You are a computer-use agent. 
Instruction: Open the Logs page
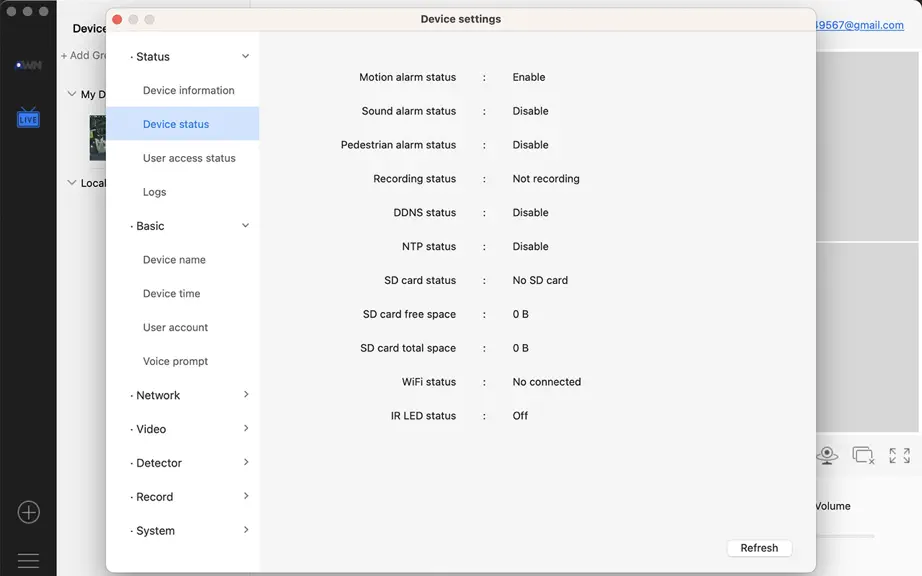point(154,192)
